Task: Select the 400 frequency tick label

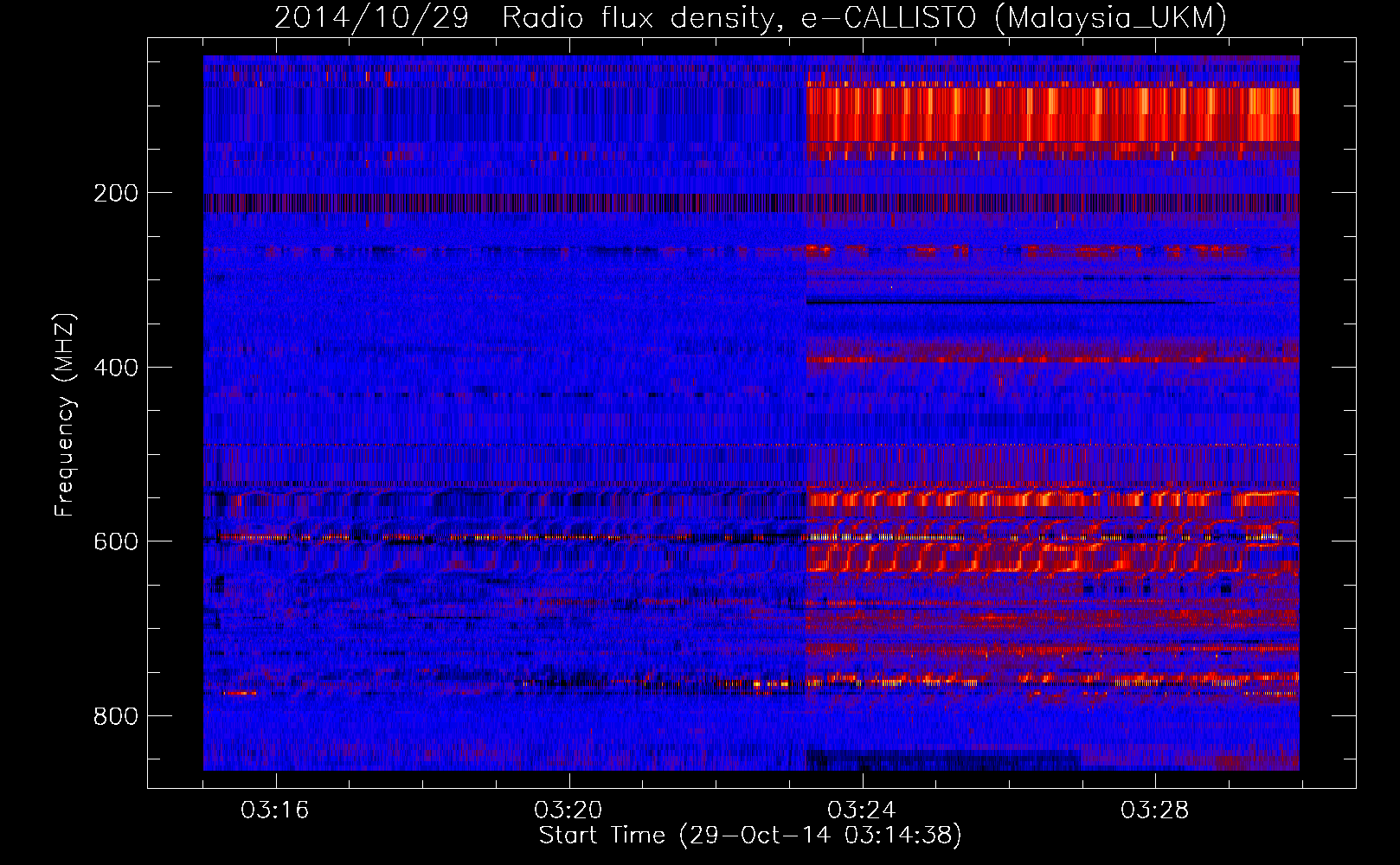Action: tap(115, 368)
